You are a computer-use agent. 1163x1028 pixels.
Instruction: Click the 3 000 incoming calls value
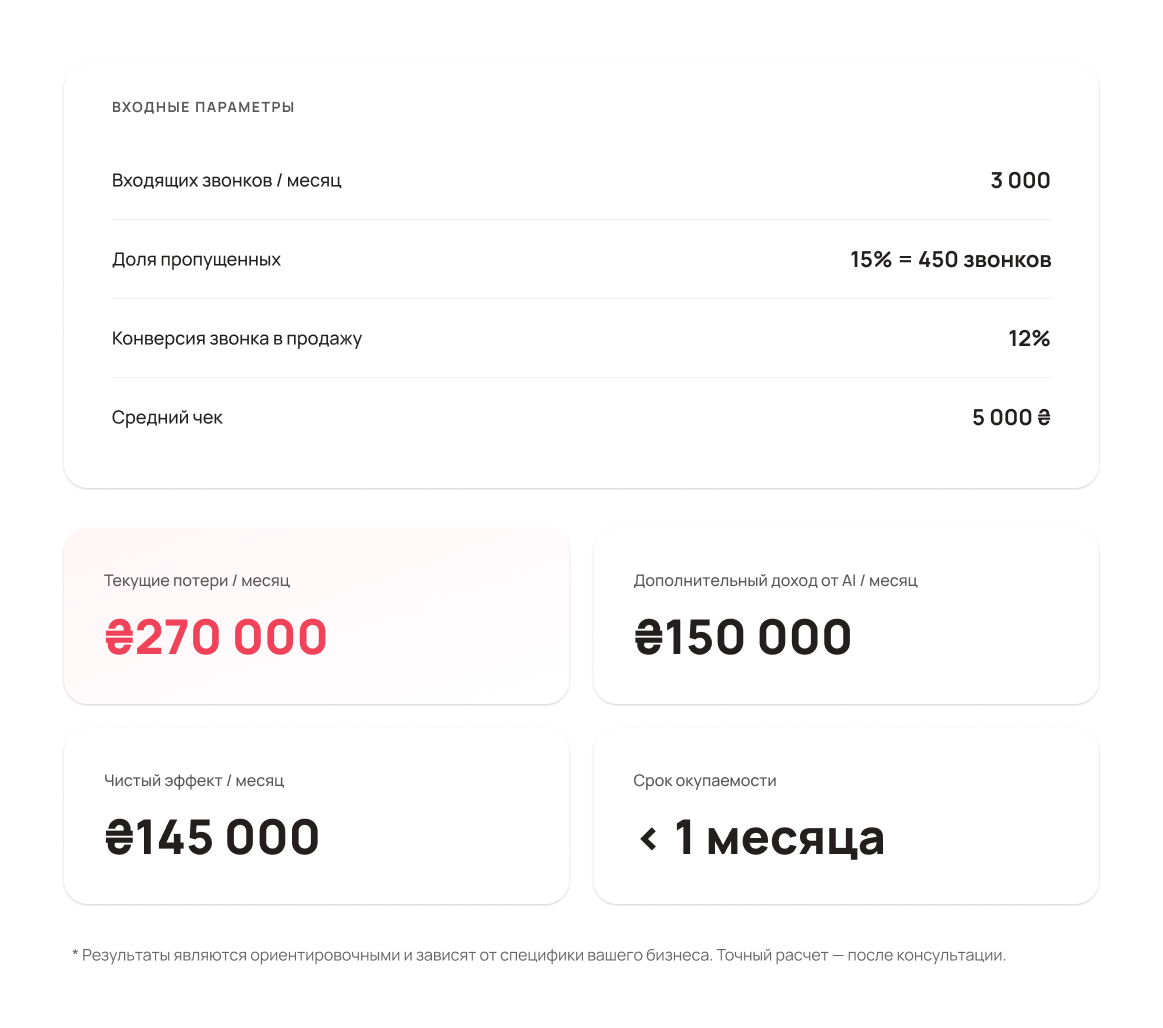1020,181
